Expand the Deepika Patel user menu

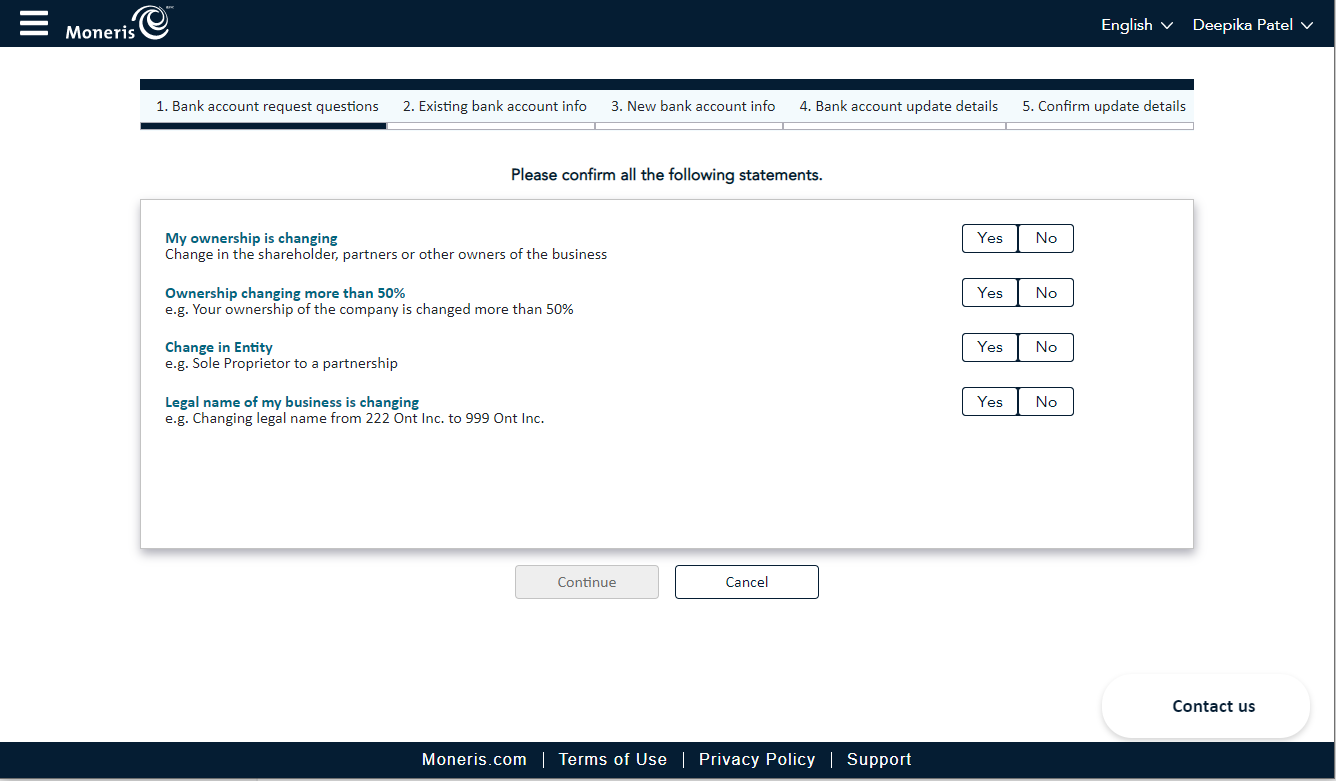1253,25
